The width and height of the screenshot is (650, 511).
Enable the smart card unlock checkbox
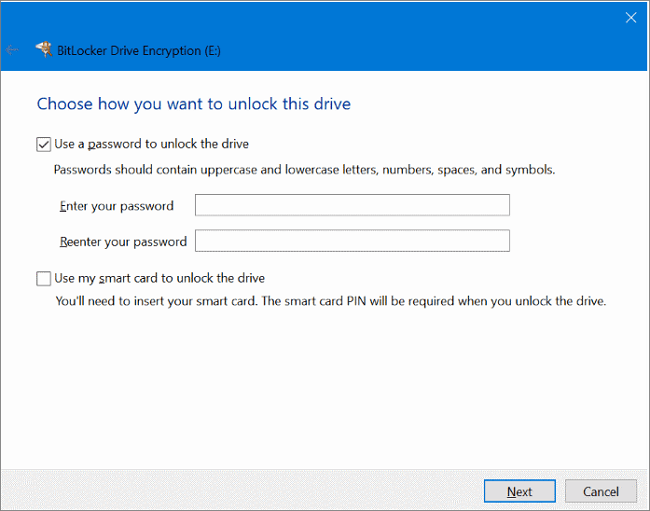(43, 278)
